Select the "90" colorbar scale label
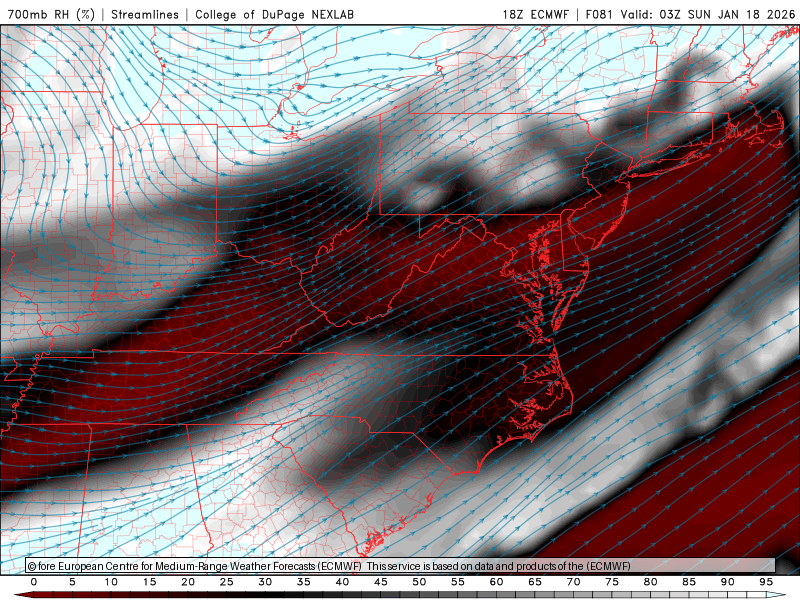Screen dimensions: 800x600 click(x=727, y=582)
